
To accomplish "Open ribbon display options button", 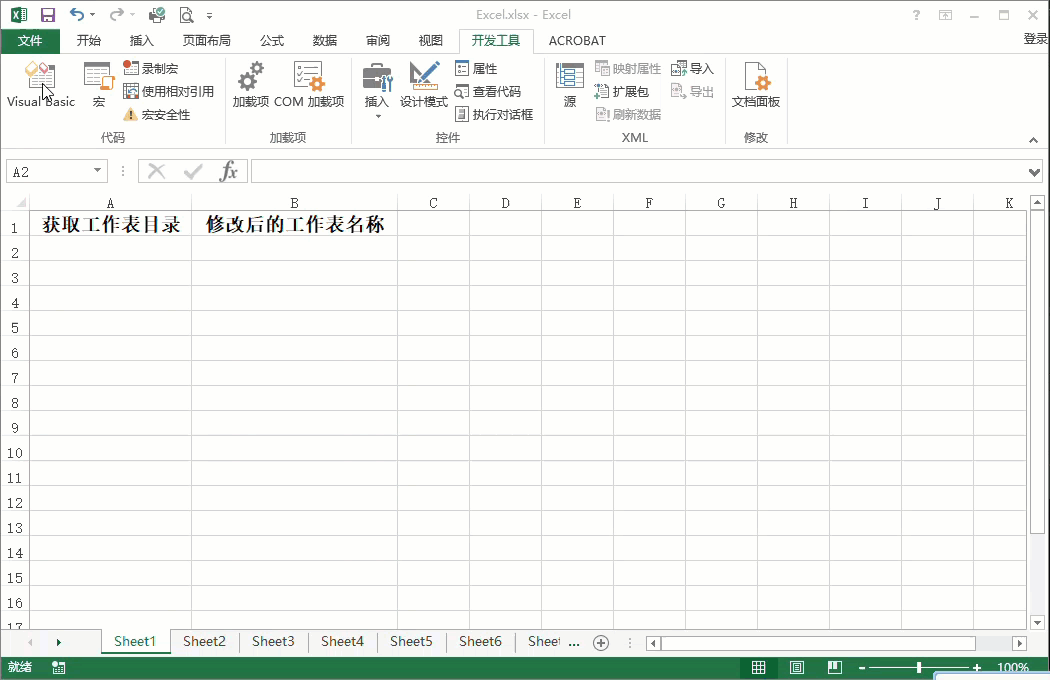I will tap(946, 15).
